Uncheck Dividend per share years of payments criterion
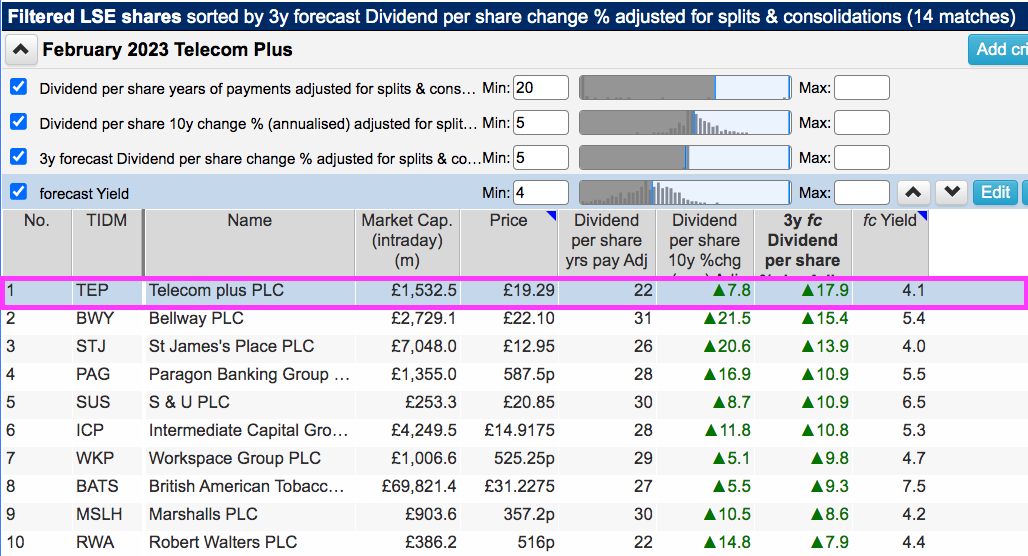The width and height of the screenshot is (1028, 556). (18, 87)
